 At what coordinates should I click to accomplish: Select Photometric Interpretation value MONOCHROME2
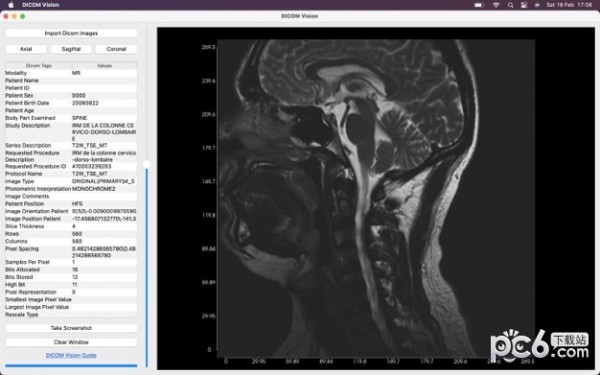(93, 189)
